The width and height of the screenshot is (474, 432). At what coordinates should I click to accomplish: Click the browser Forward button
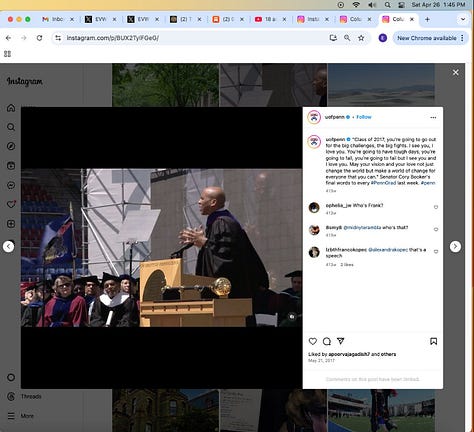pos(24,38)
